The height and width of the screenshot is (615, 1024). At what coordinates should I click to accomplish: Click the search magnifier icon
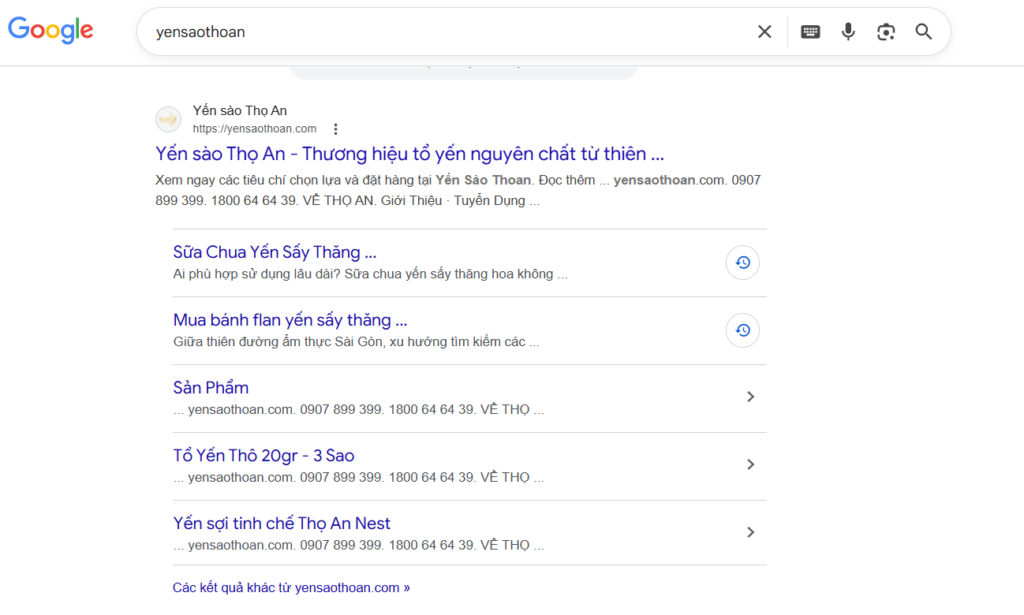pos(923,31)
